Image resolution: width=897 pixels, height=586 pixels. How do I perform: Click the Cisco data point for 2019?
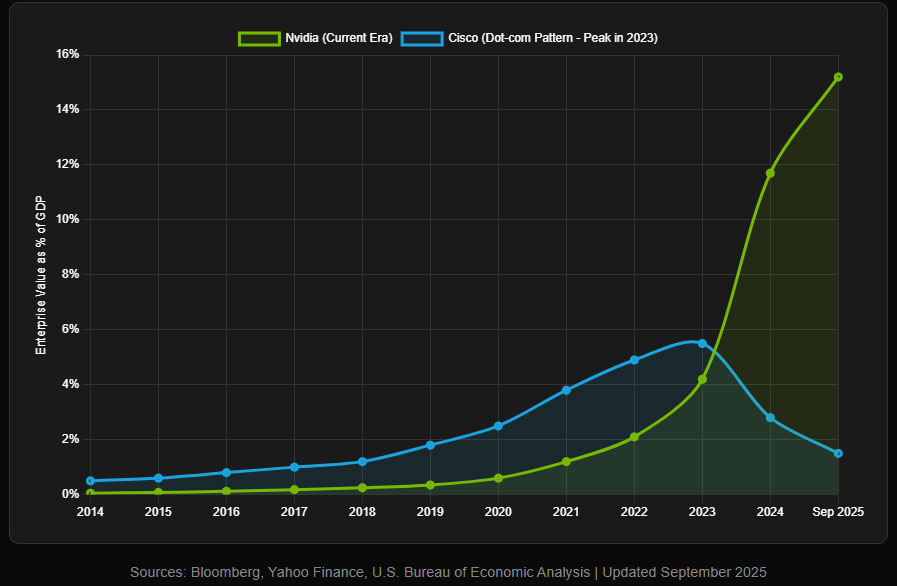click(x=430, y=445)
